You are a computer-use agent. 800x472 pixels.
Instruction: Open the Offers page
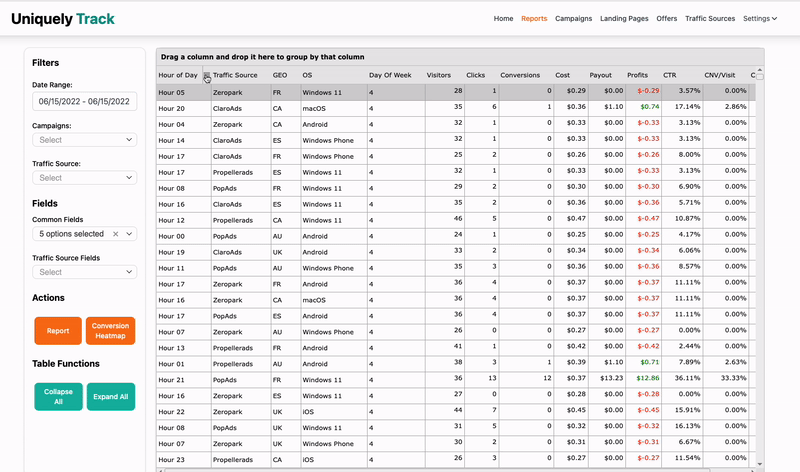[x=667, y=18]
